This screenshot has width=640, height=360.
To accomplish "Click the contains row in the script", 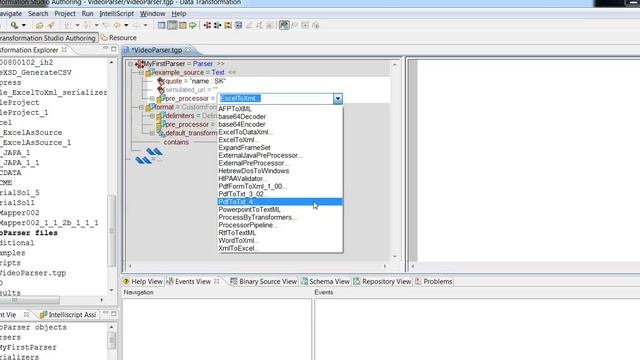I will 176,142.
